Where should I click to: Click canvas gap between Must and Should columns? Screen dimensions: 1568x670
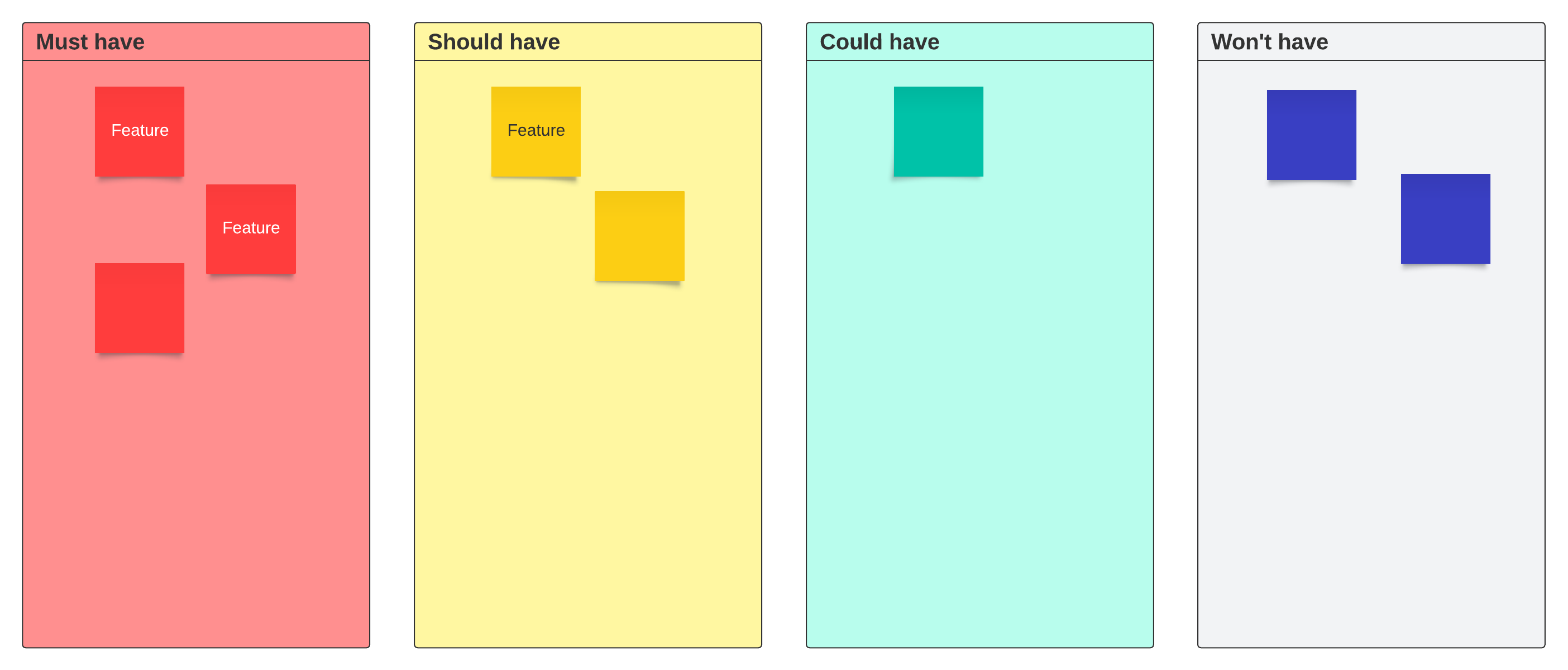392,335
